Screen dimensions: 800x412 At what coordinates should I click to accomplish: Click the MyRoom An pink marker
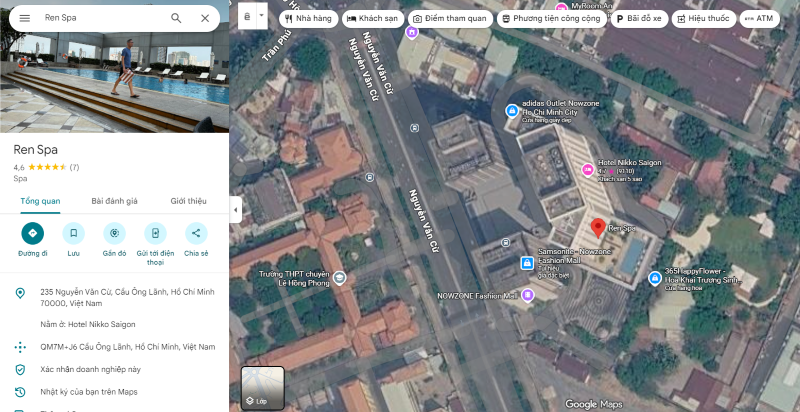[562, 8]
